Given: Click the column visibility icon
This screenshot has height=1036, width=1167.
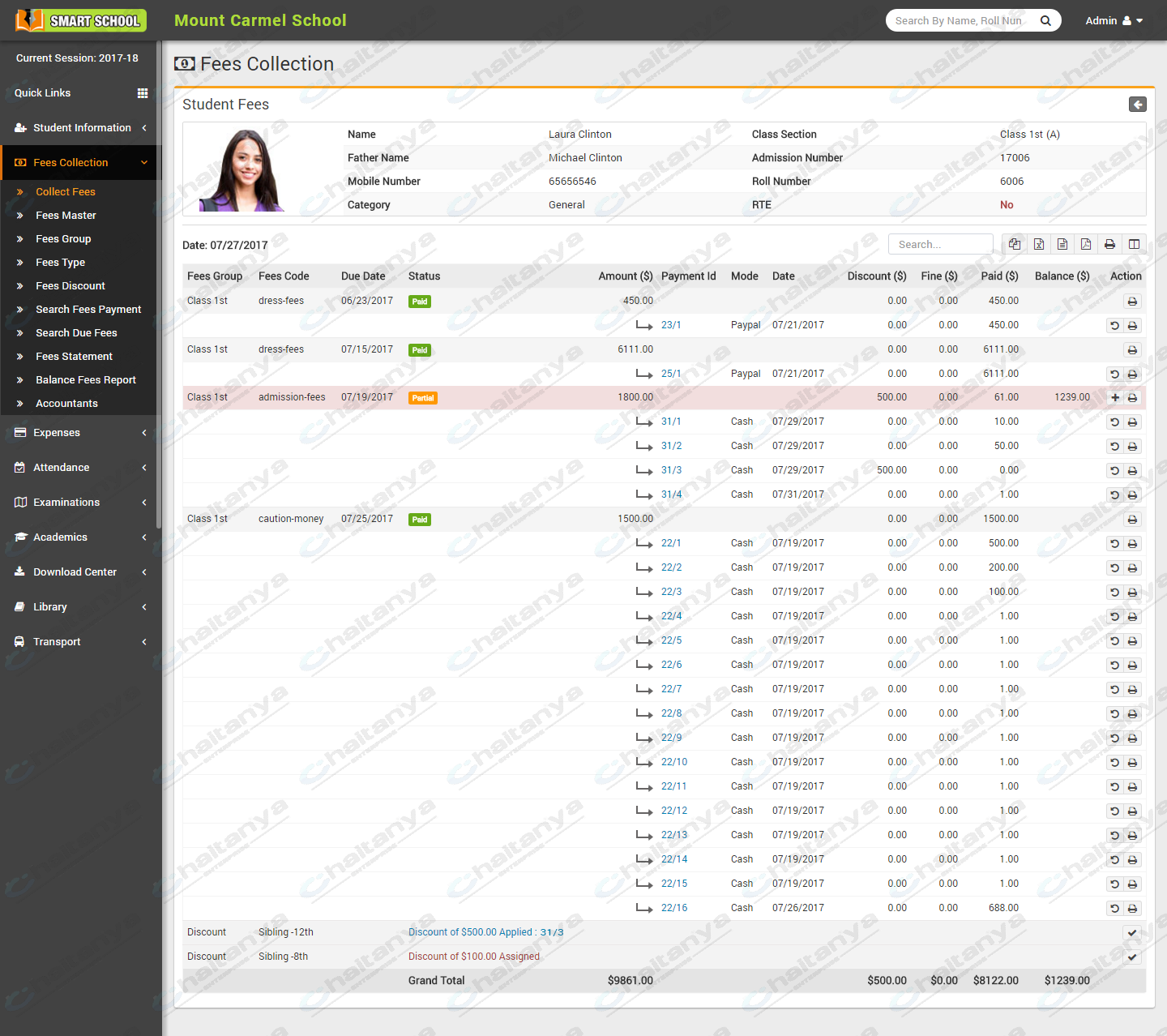Looking at the screenshot, I should click(1134, 244).
